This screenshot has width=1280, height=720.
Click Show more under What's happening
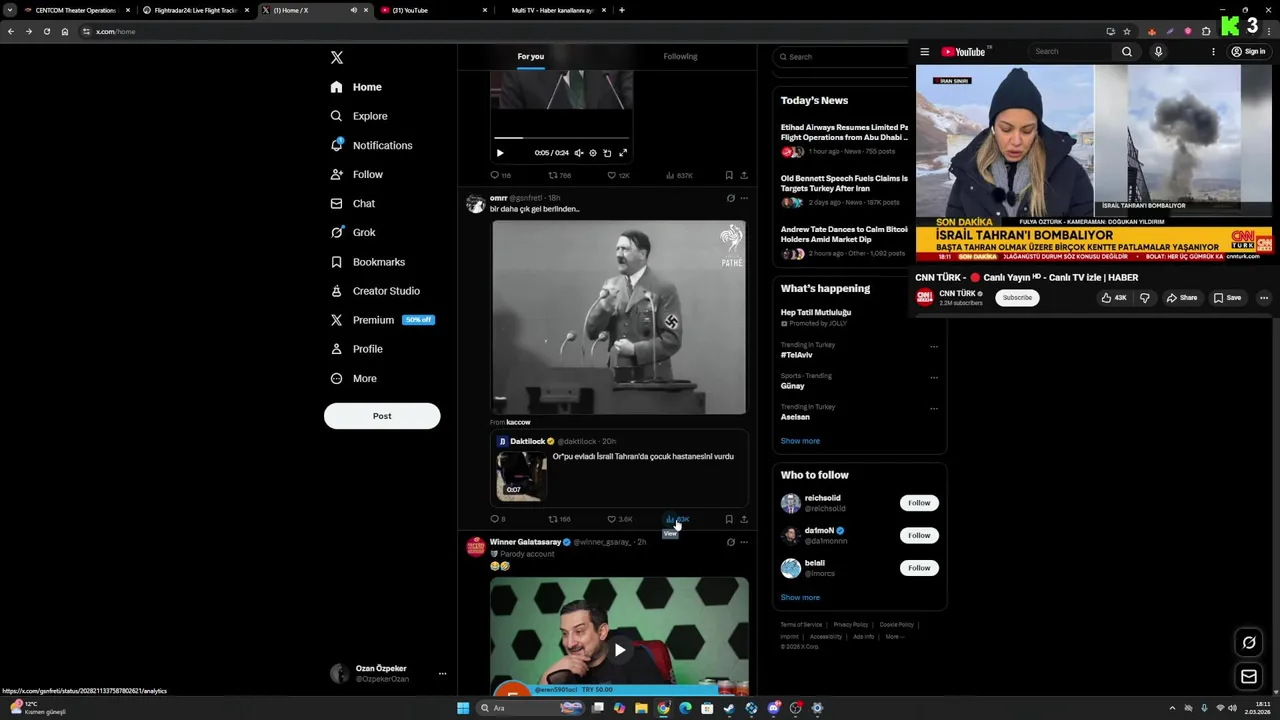[x=800, y=441]
